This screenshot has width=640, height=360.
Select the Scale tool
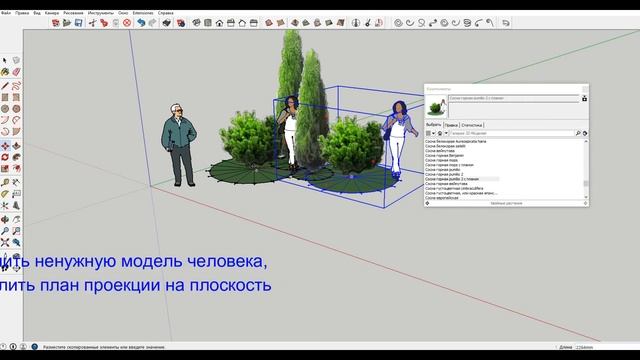(x=5, y=169)
